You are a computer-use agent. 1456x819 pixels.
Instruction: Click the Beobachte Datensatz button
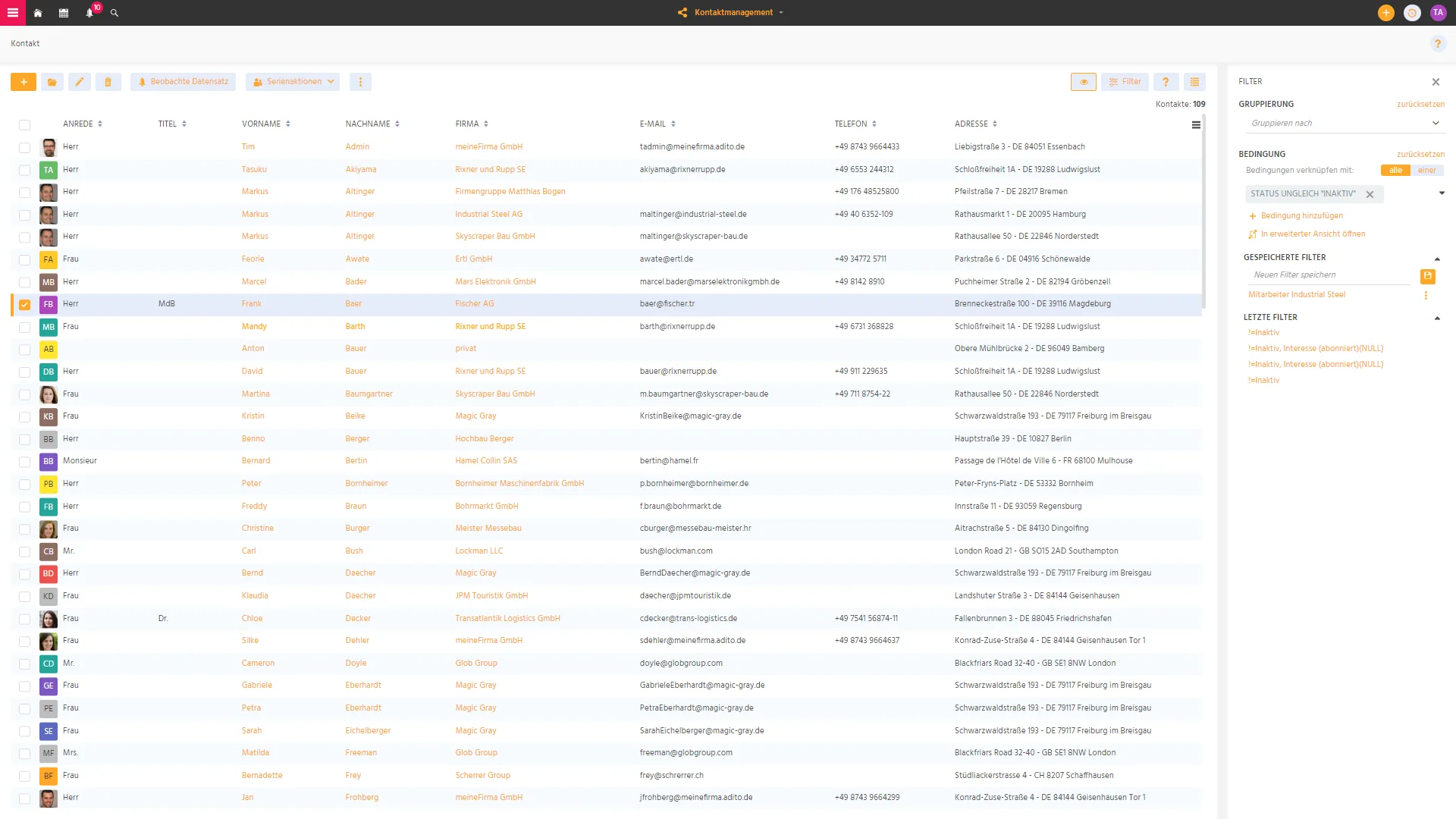183,82
